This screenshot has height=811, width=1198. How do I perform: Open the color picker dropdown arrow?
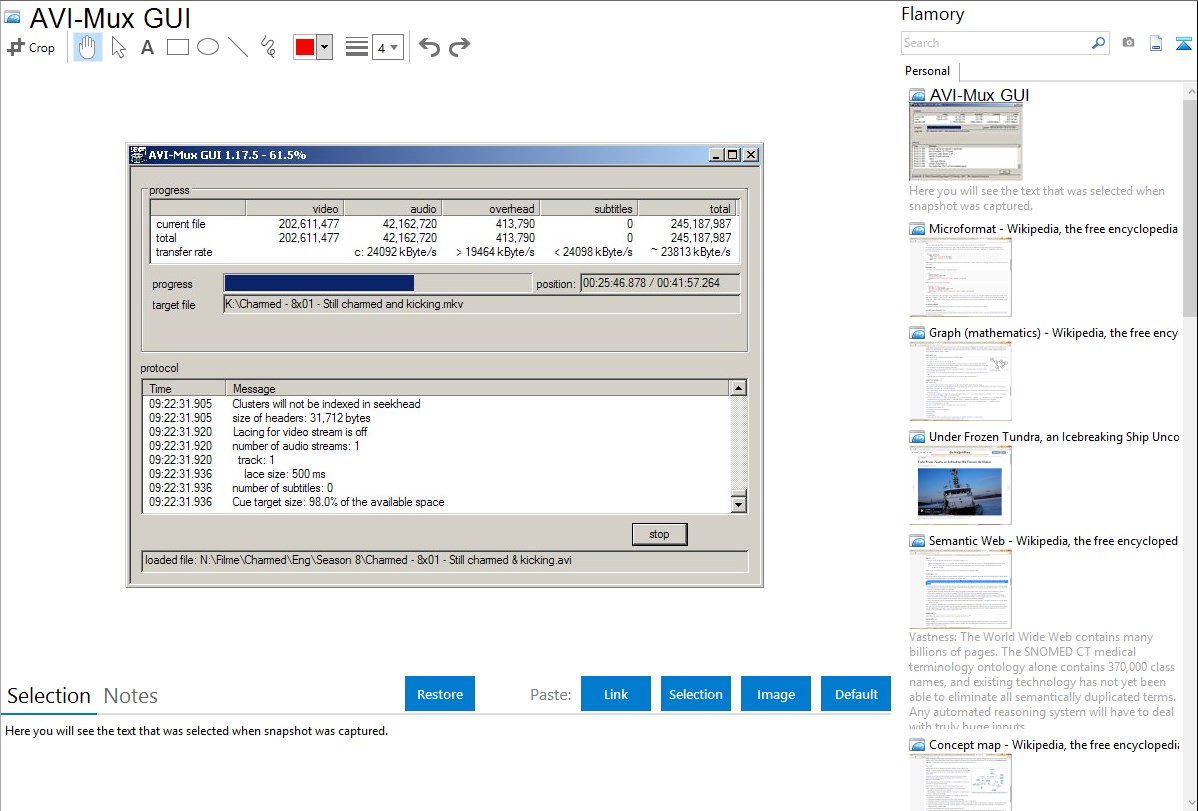(x=324, y=47)
